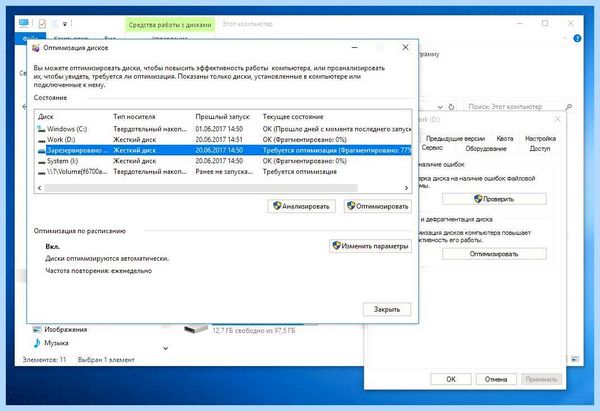Select Work (D:) disk row
This screenshot has height=411, width=600.
(223, 140)
